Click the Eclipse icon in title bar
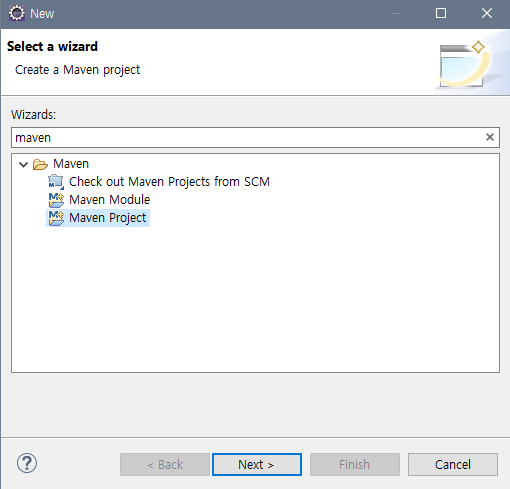 pyautogui.click(x=17, y=13)
